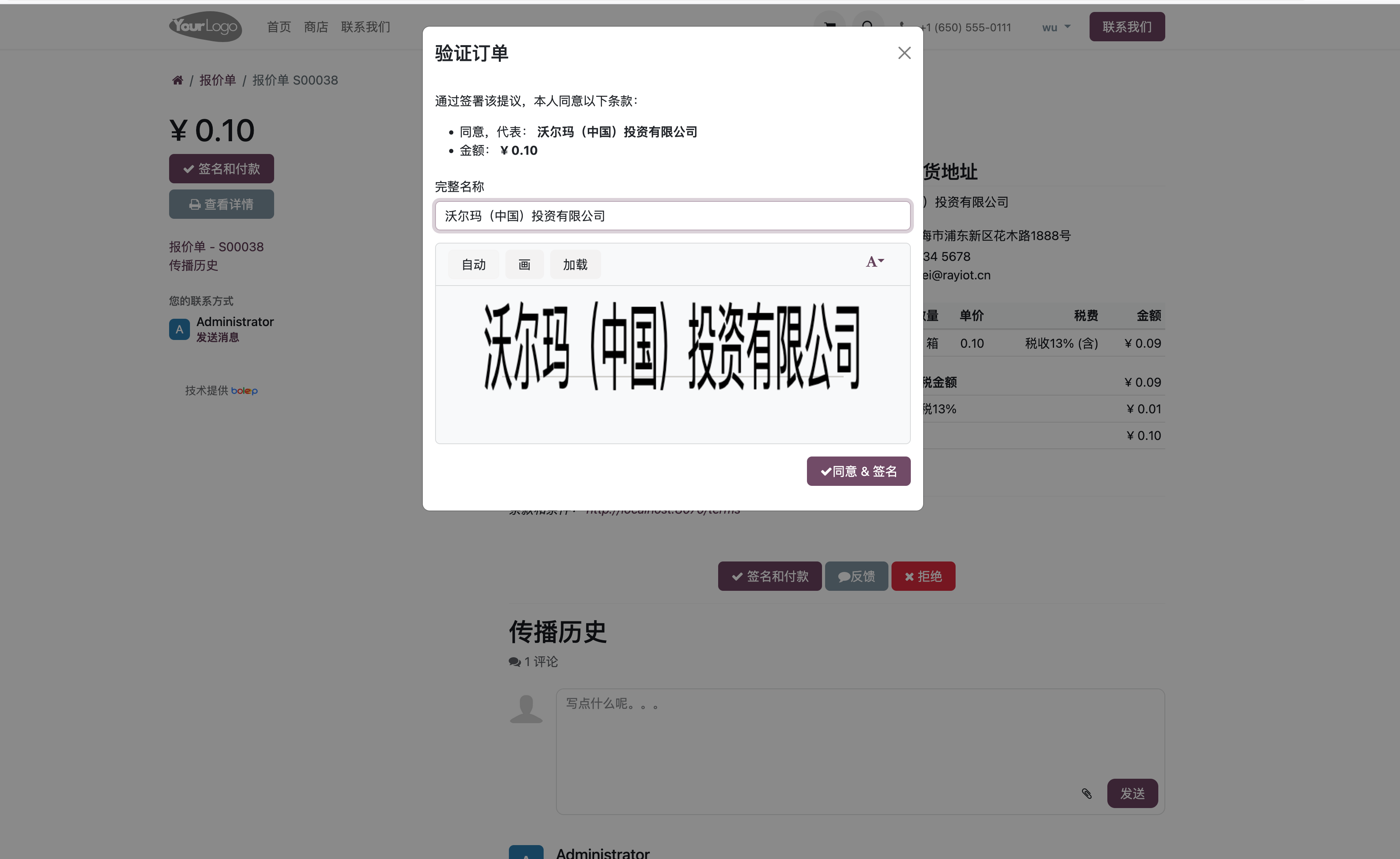Select the 加载 load signature mode
This screenshot has height=859, width=1400.
click(x=575, y=265)
